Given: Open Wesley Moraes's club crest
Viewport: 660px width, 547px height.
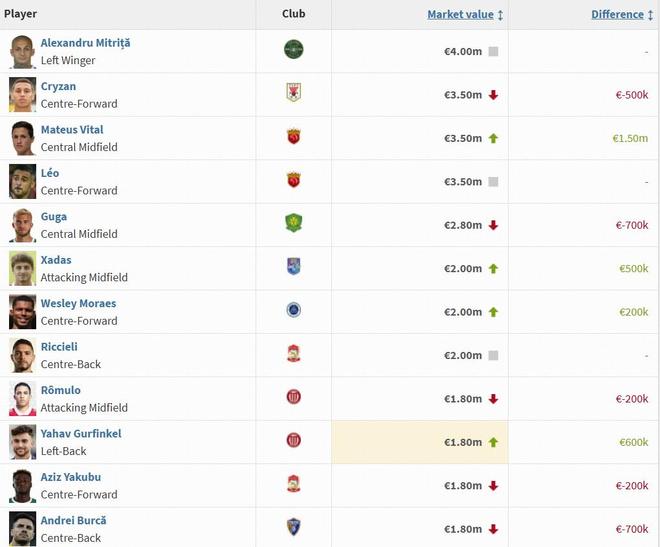Looking at the screenshot, I should [x=293, y=310].
